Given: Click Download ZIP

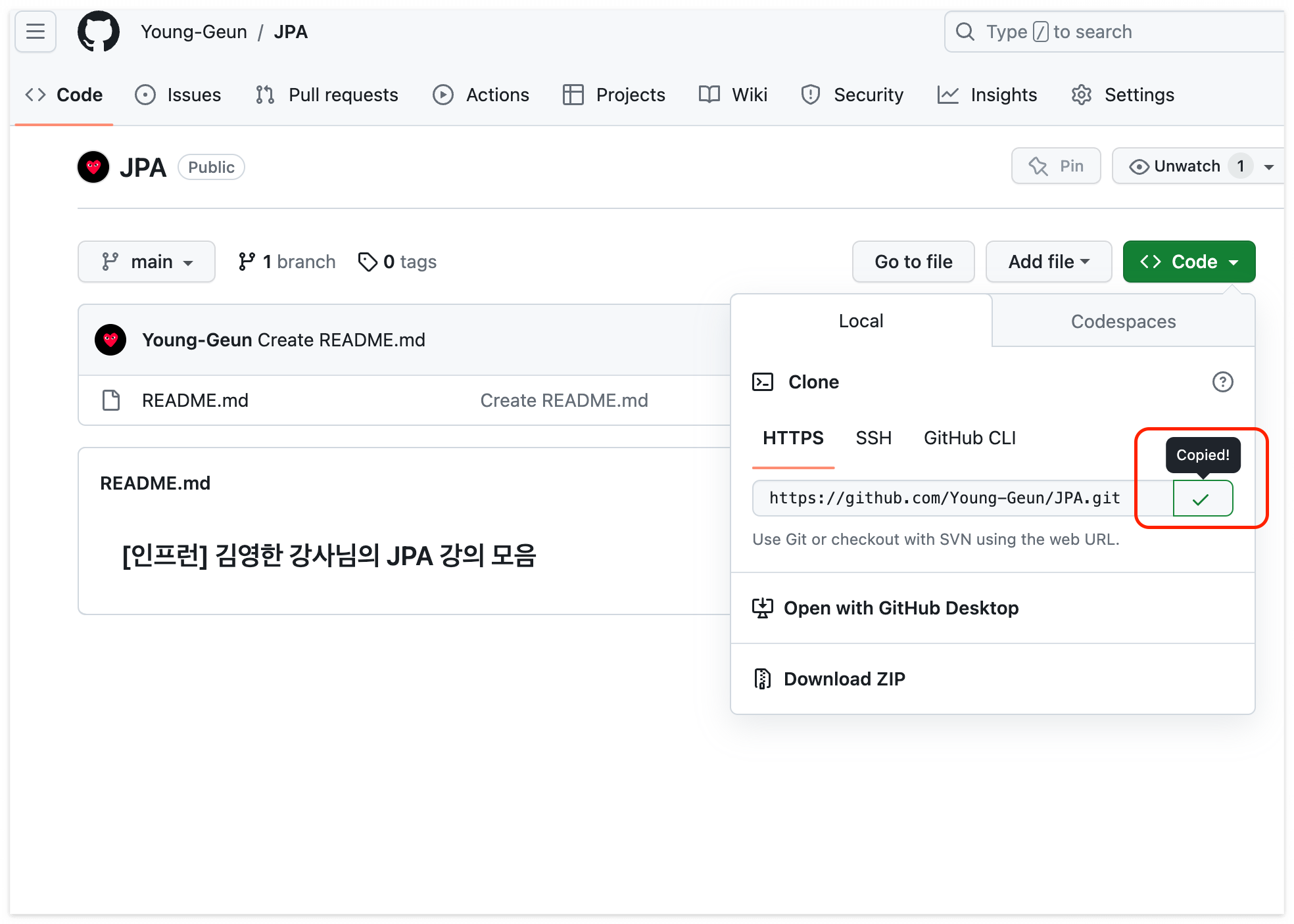Looking at the screenshot, I should [844, 679].
